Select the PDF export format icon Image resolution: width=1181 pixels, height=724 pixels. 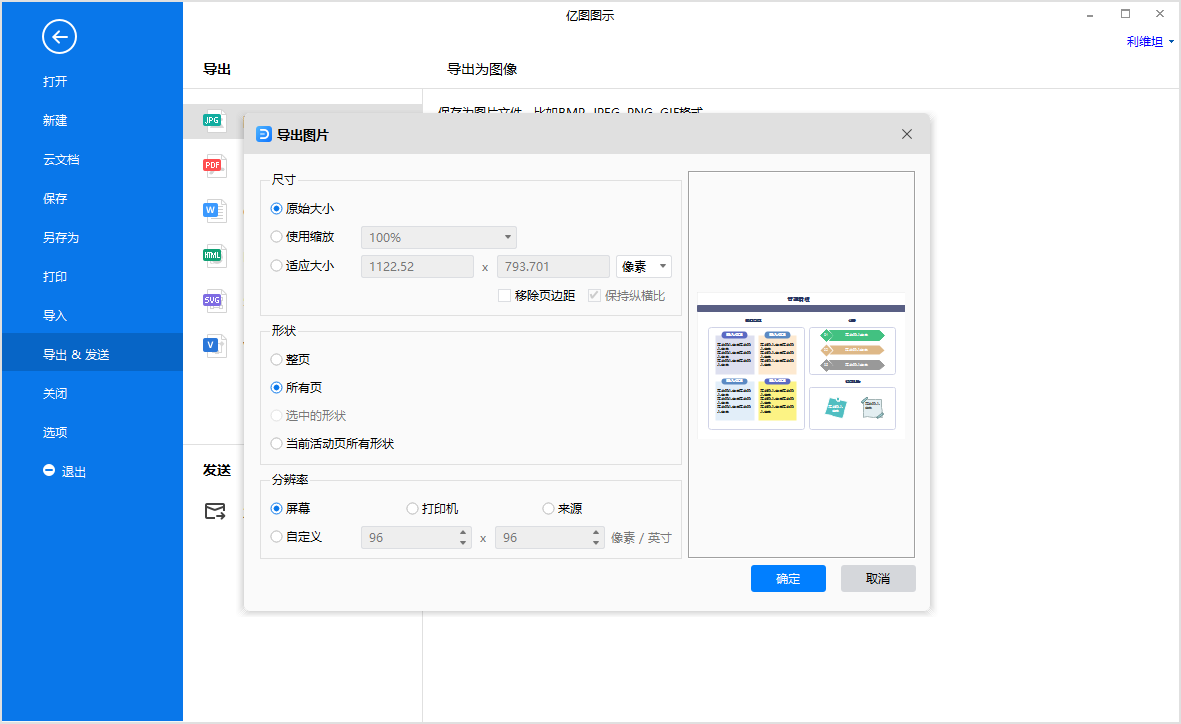[214, 165]
